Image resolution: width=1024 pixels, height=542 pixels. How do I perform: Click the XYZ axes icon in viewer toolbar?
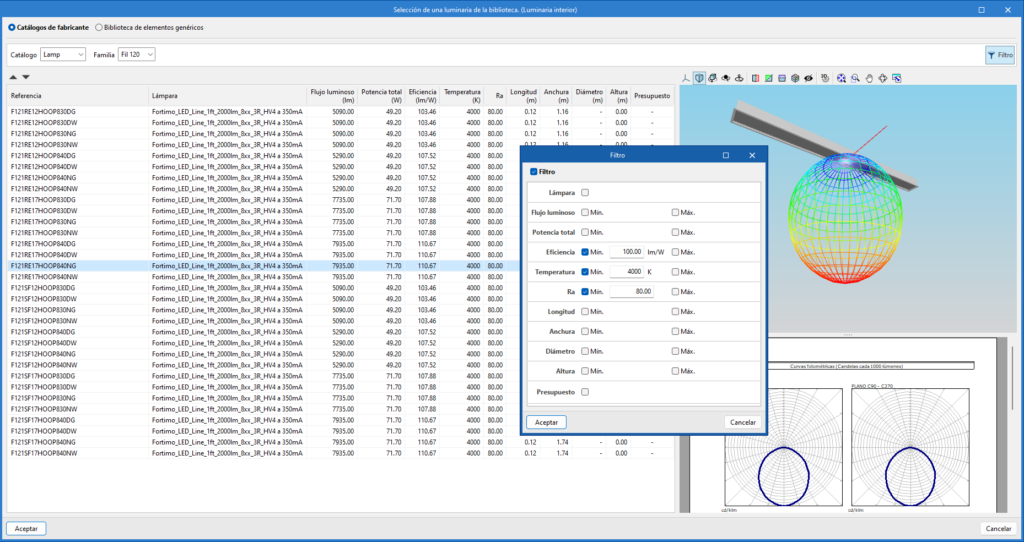(x=686, y=78)
